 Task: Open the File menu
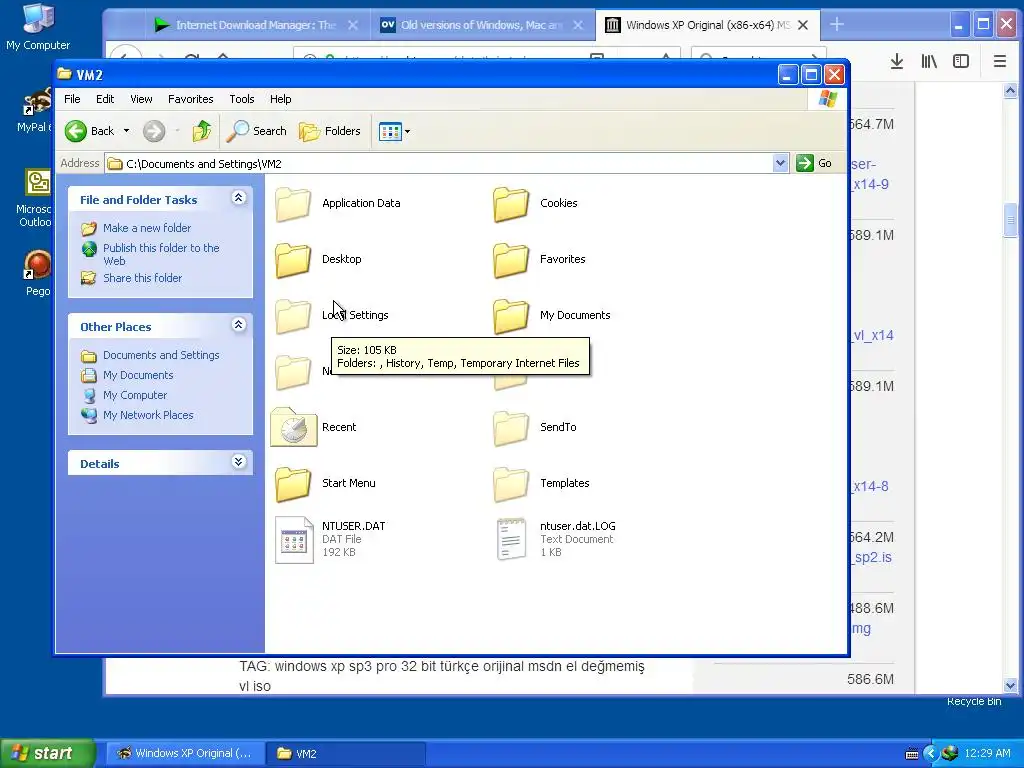coord(72,99)
